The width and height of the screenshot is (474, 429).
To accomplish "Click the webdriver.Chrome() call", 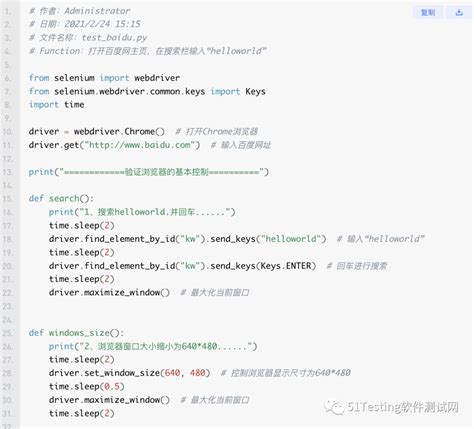I will 119,132.
